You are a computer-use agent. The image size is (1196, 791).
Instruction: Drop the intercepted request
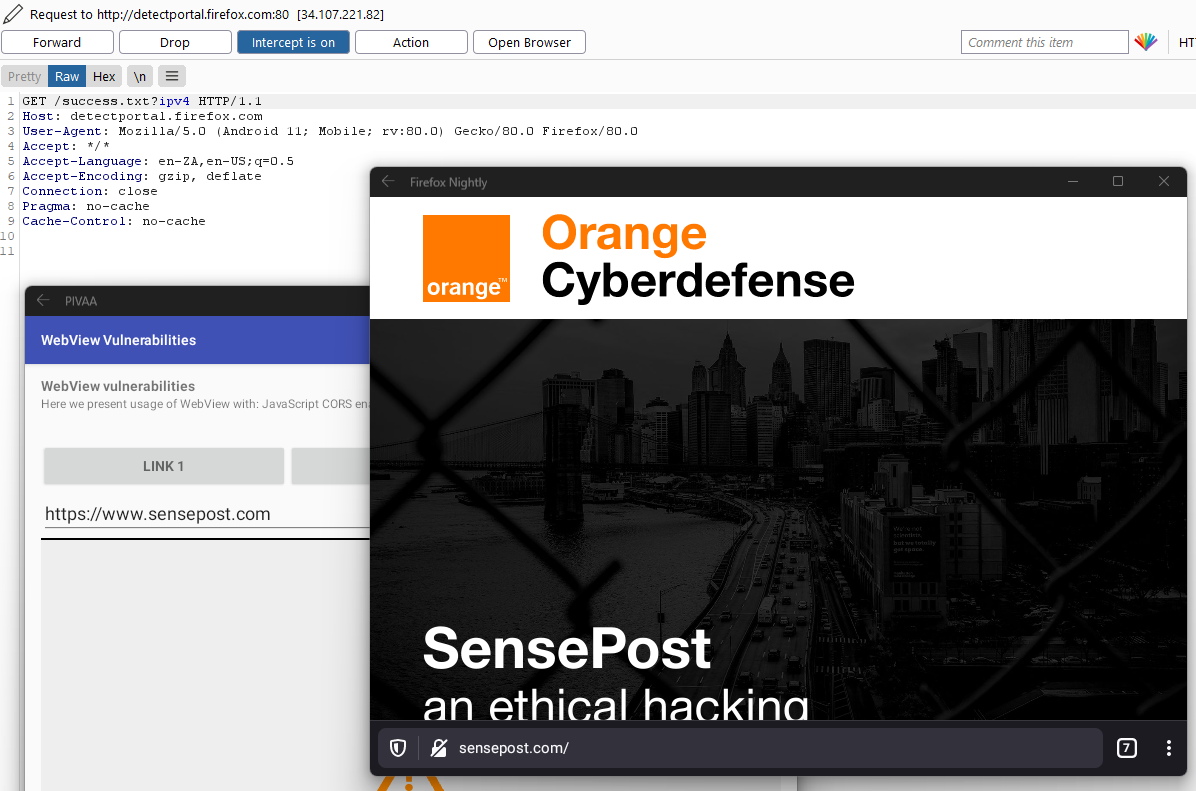coord(175,42)
